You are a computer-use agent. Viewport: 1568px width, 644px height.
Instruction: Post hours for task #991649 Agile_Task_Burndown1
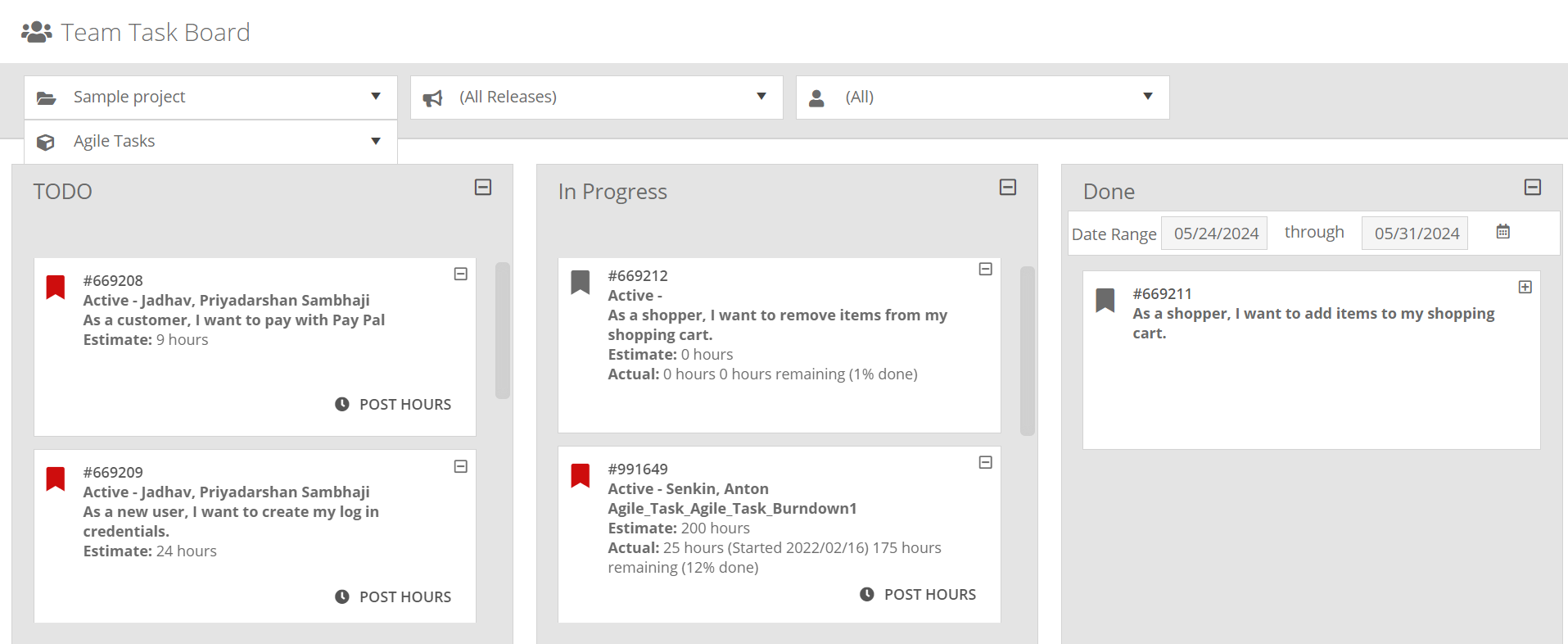pyautogui.click(x=919, y=595)
